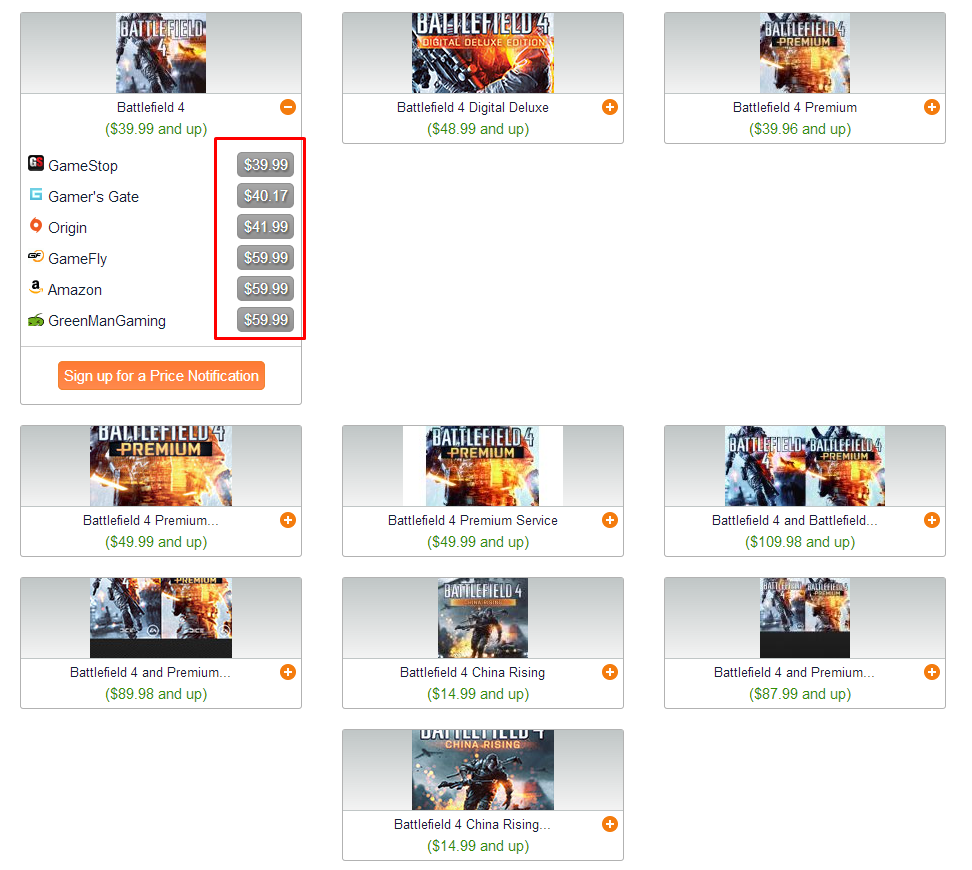Image resolution: width=972 pixels, height=870 pixels.
Task: Expand the truncated 'Battlefield 4 China Rising...' card
Action: click(610, 823)
